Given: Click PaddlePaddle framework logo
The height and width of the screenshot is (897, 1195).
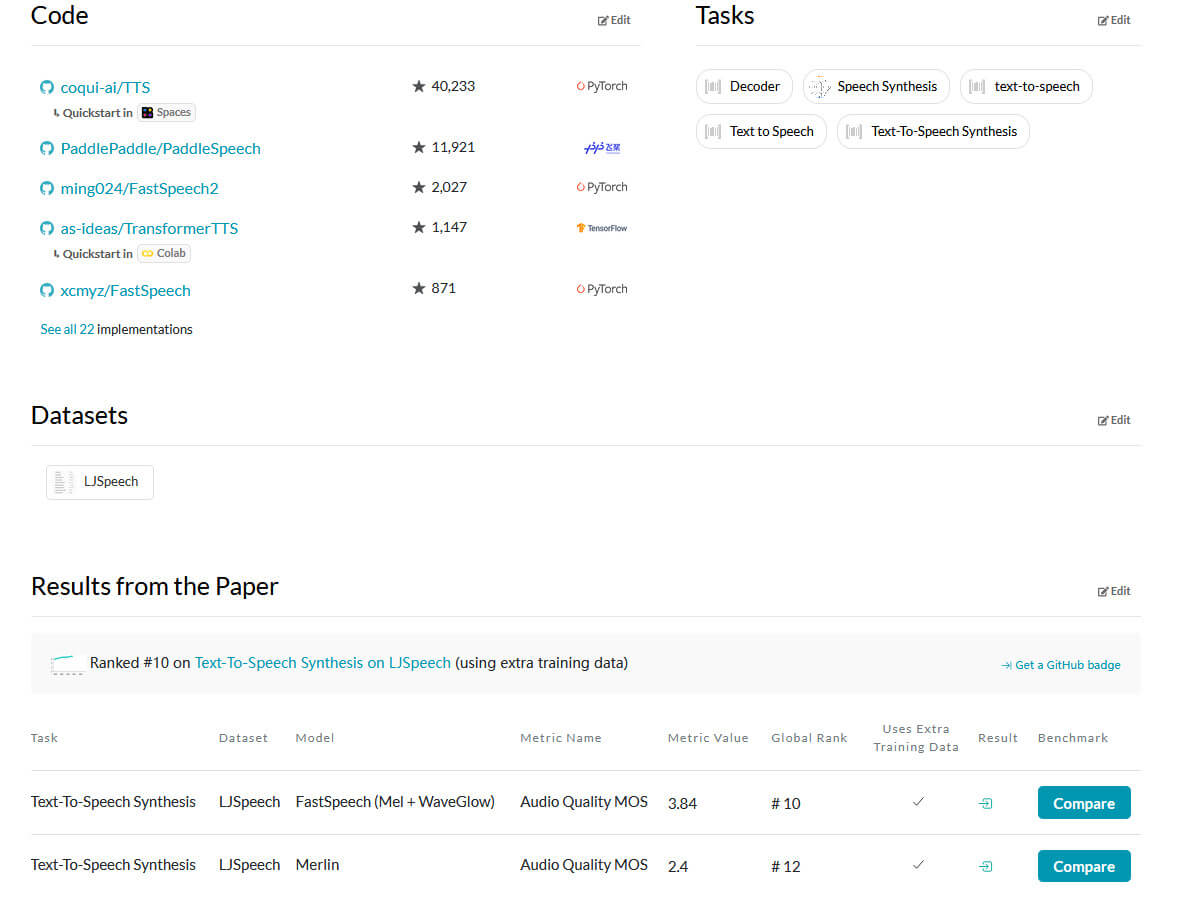Looking at the screenshot, I should pyautogui.click(x=602, y=148).
